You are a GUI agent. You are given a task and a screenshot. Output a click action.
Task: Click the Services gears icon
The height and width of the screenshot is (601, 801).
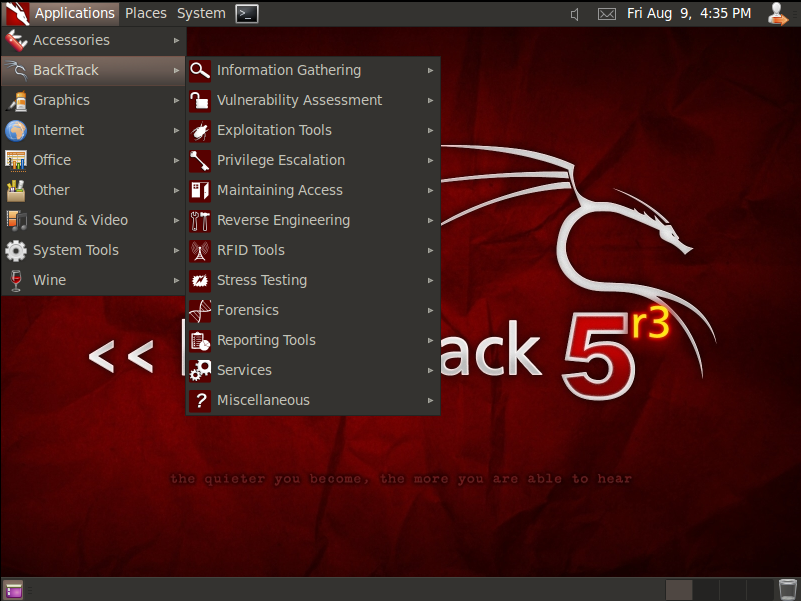tap(200, 371)
